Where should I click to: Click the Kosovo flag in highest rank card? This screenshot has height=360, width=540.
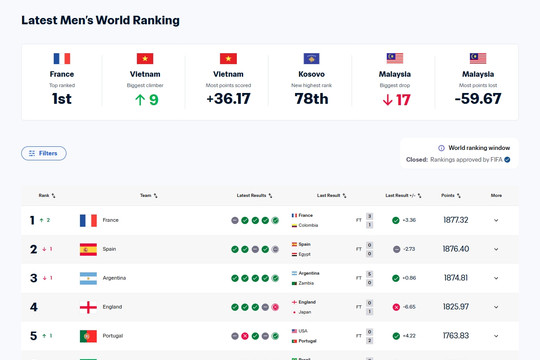tap(311, 59)
